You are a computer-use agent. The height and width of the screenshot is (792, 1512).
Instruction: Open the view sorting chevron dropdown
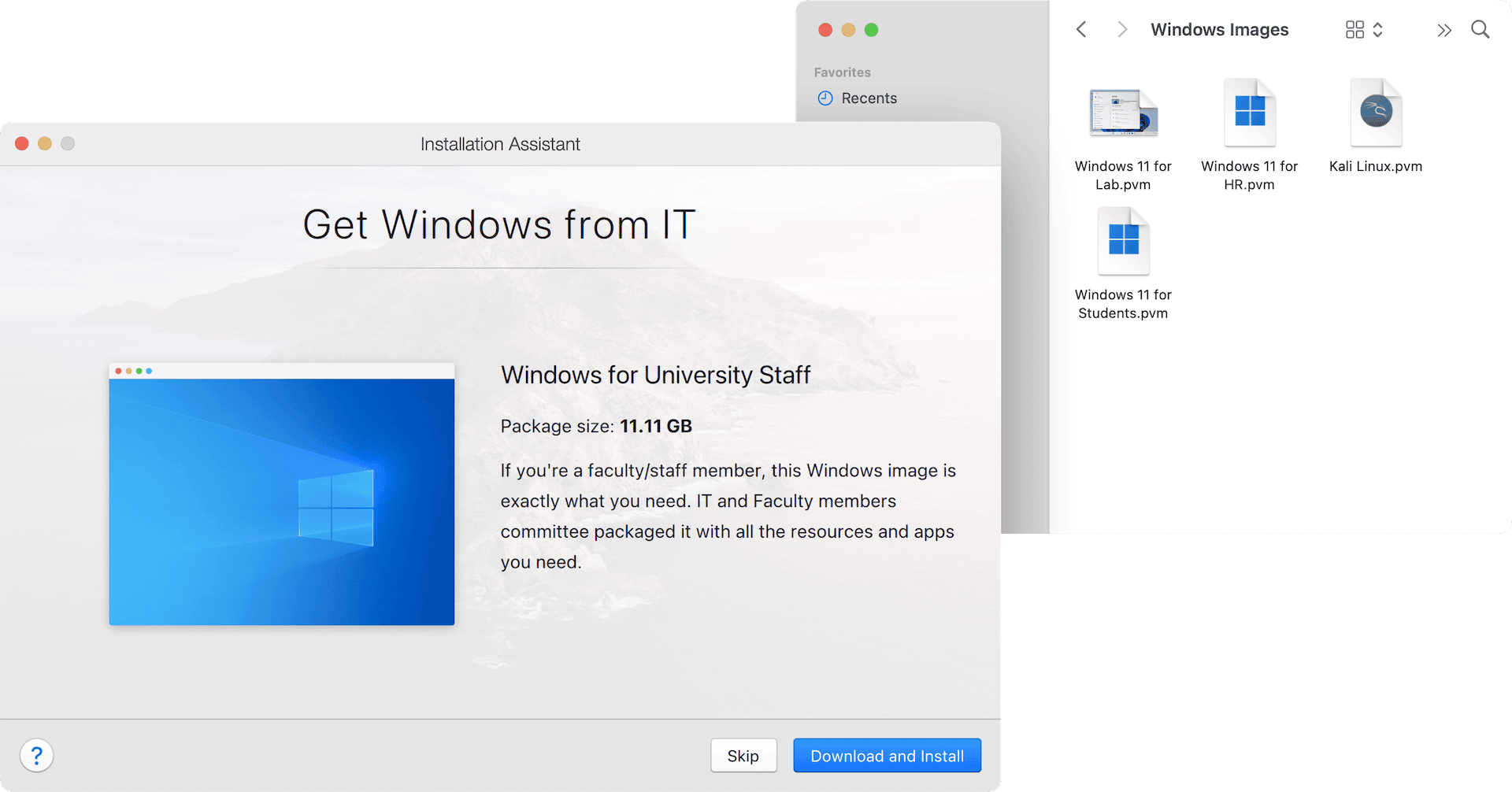pos(1379,29)
